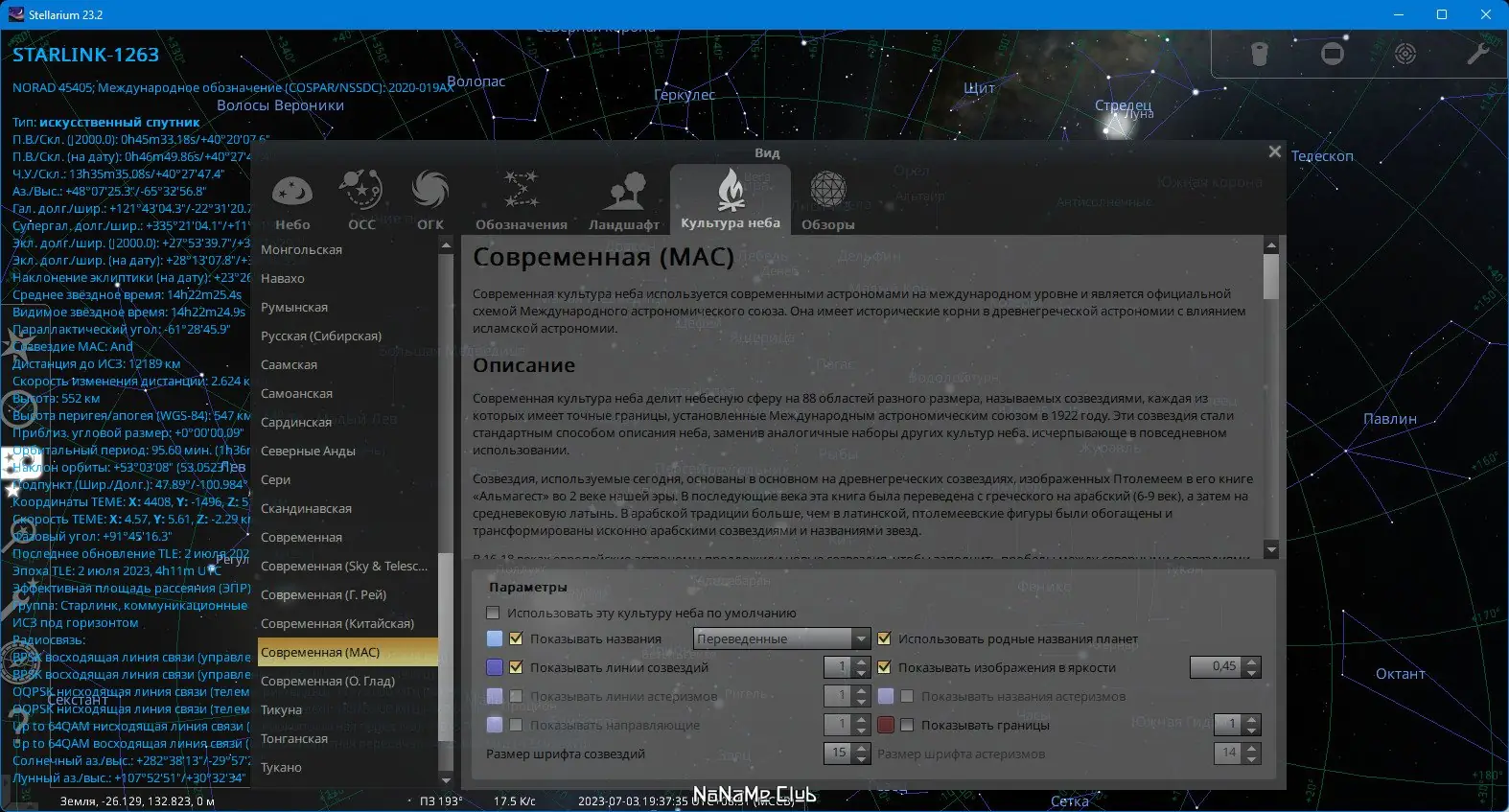
Task: Toggle Показывать линии созвездий checkbox
Action: click(517, 667)
